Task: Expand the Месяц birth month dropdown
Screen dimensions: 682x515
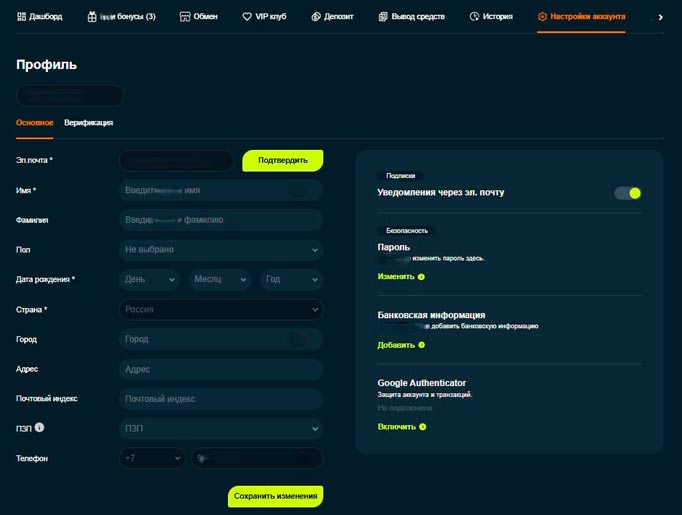Action: pos(220,279)
